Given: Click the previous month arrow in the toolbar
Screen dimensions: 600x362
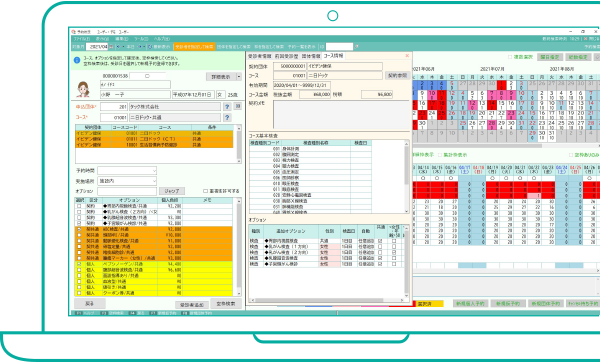Looking at the screenshot, I should (118, 47).
